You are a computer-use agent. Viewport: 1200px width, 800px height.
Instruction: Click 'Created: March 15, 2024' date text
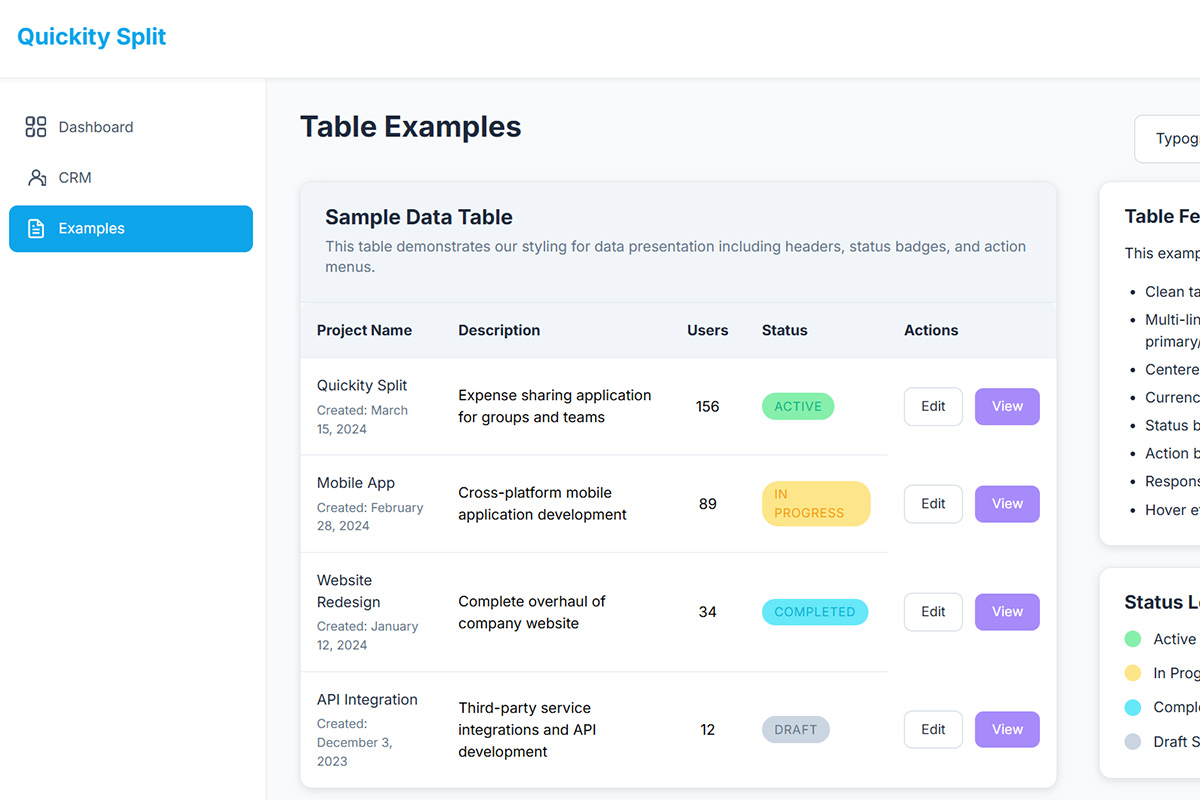[362, 420]
